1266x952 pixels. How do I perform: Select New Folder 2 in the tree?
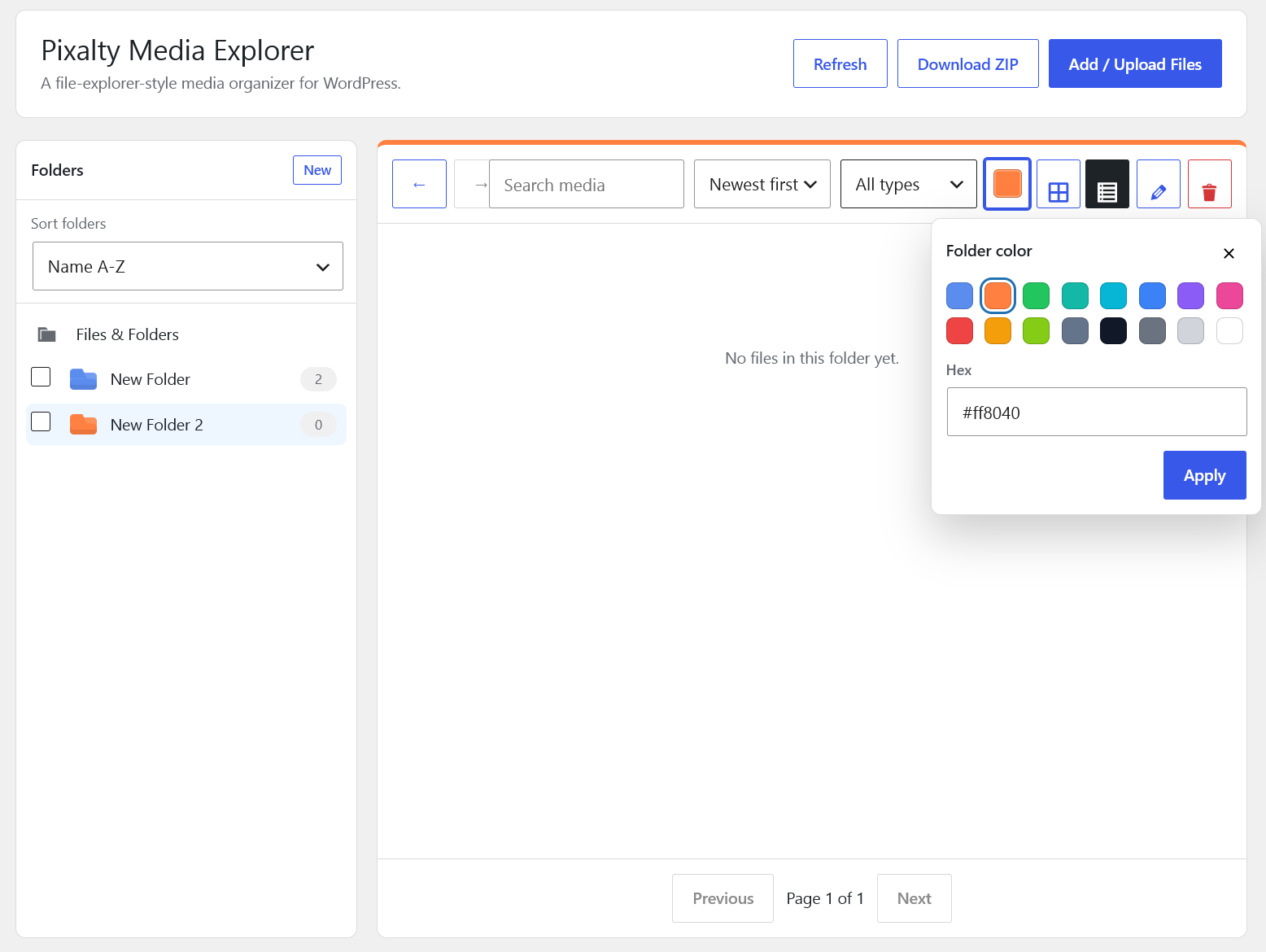pyautogui.click(x=186, y=425)
